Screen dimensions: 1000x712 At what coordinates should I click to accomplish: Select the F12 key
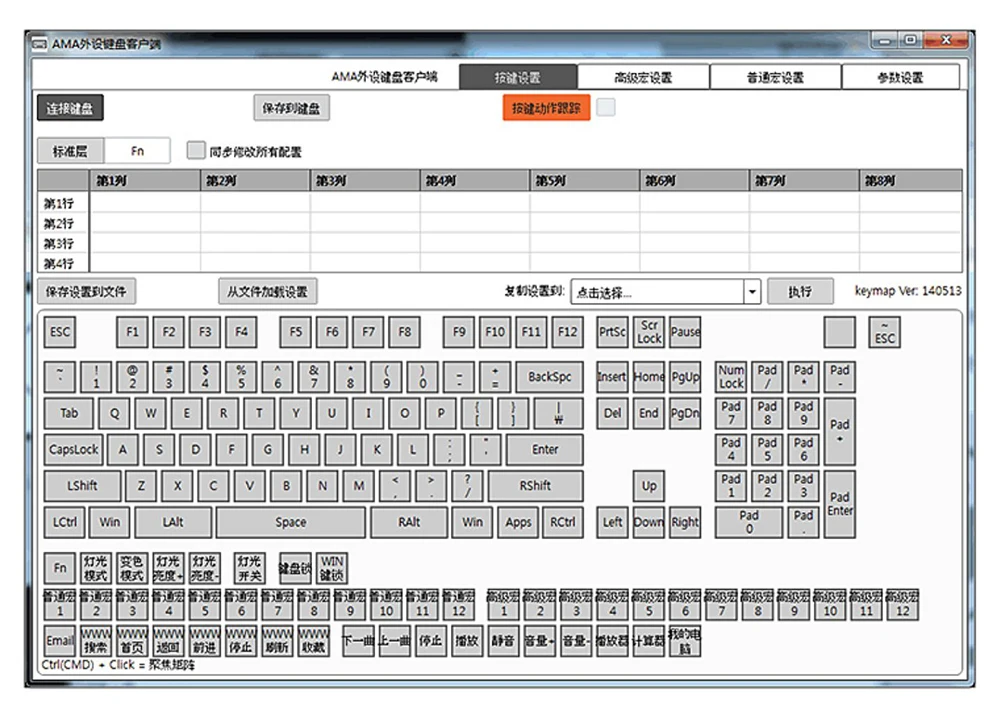568,332
